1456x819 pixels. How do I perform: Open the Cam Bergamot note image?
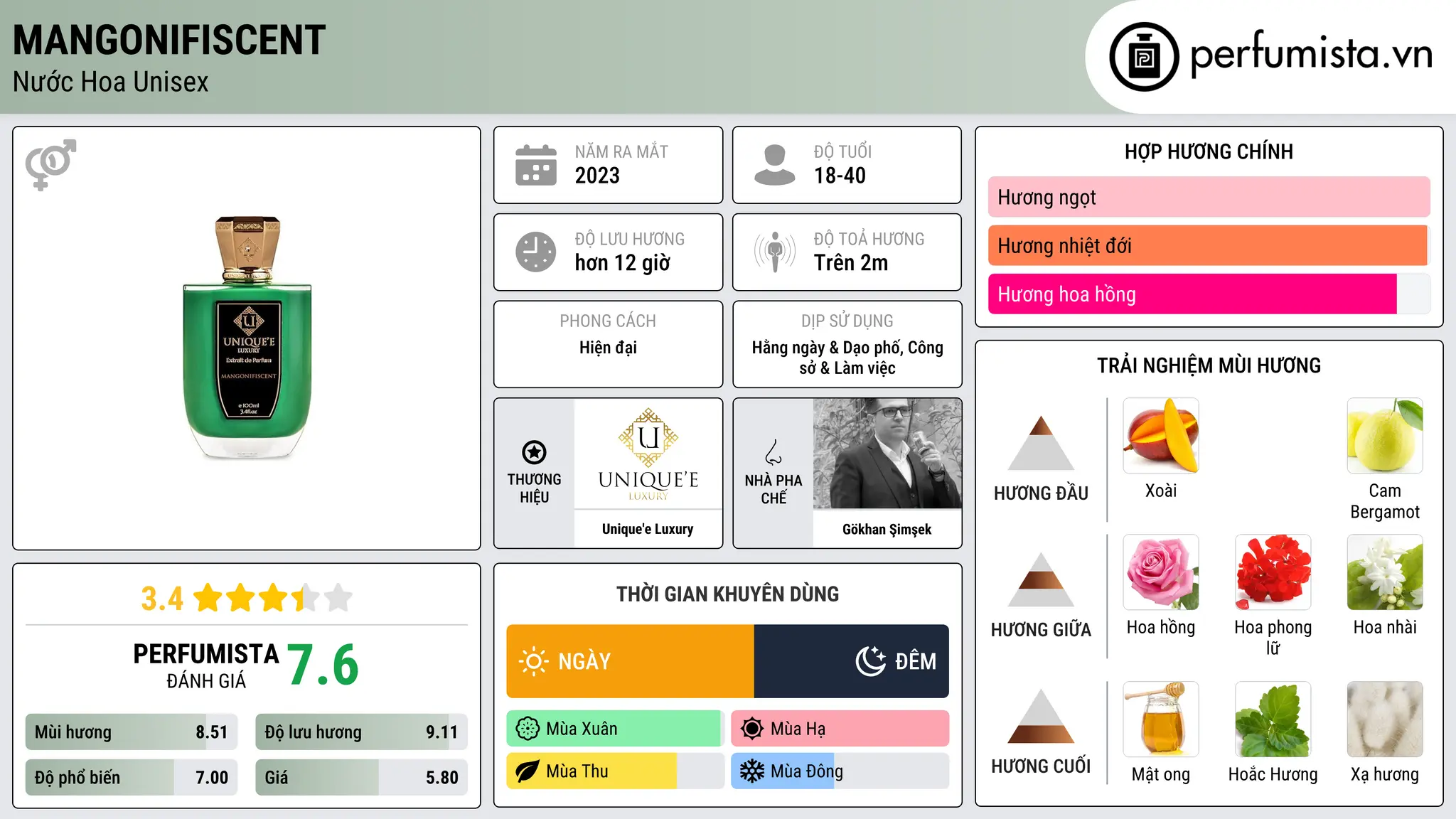point(1385,436)
